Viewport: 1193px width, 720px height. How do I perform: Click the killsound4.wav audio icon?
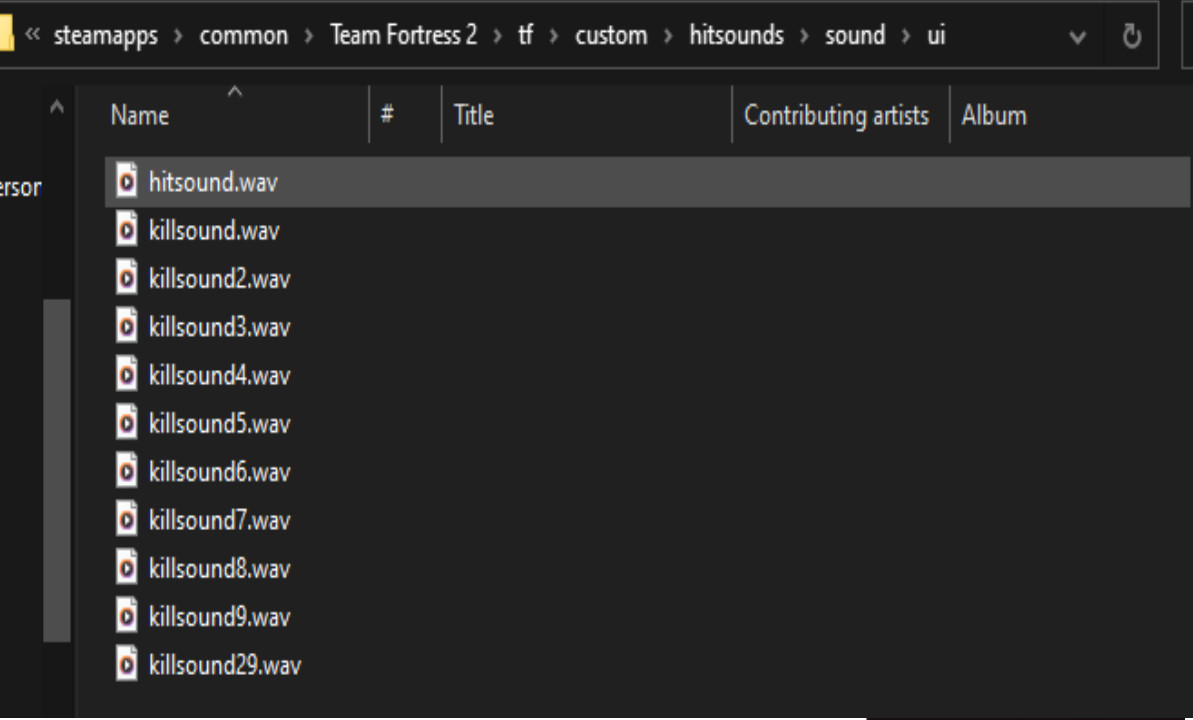124,375
